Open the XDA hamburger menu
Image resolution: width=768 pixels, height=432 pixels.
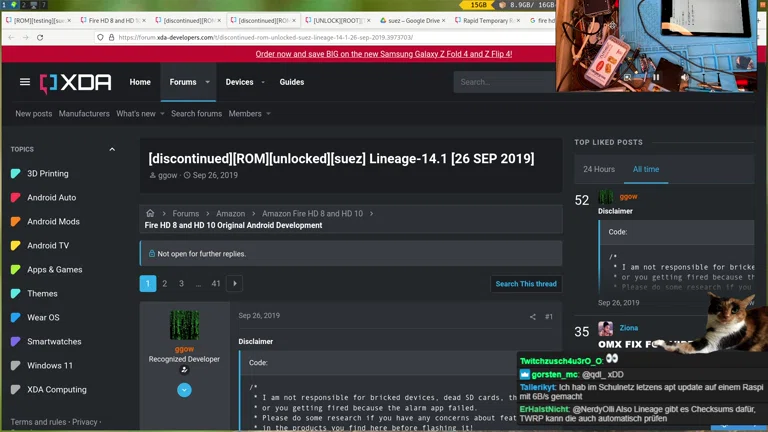[25, 82]
